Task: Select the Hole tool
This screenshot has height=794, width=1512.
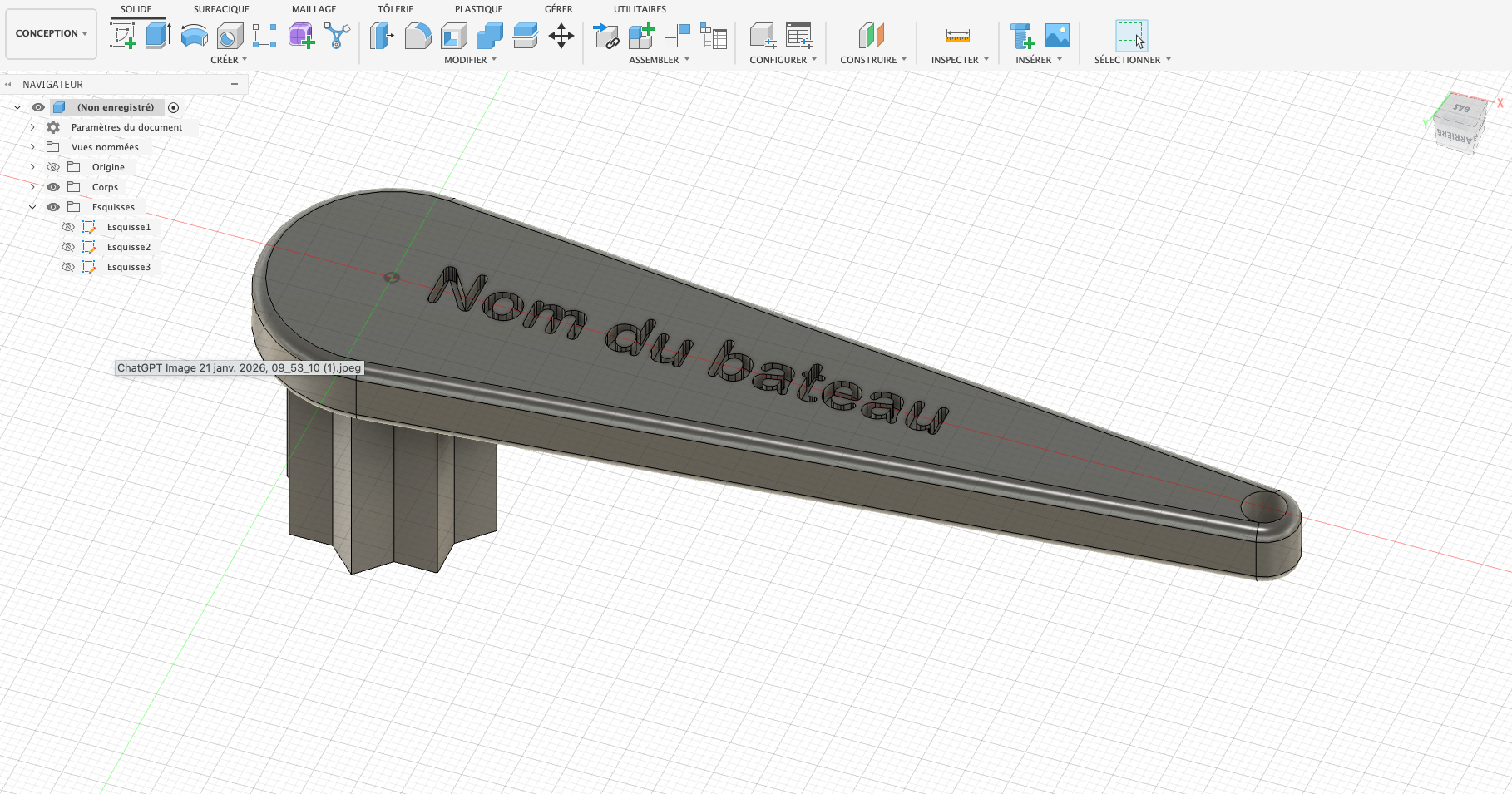Action: 229,35
